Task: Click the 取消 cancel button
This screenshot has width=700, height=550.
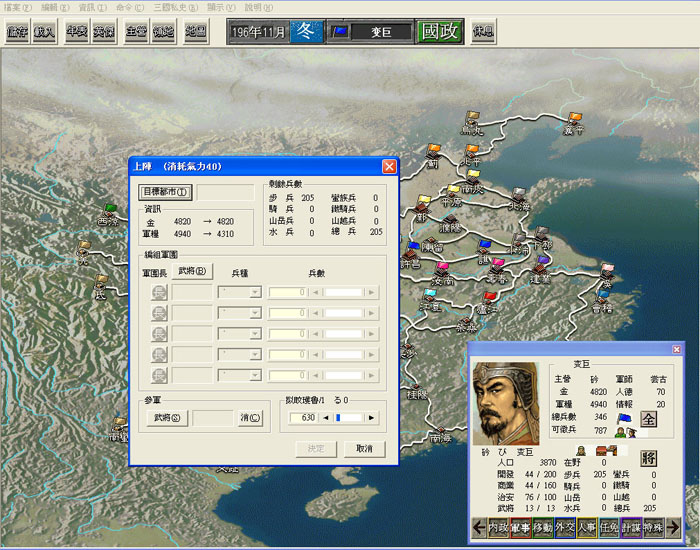Action: click(363, 449)
